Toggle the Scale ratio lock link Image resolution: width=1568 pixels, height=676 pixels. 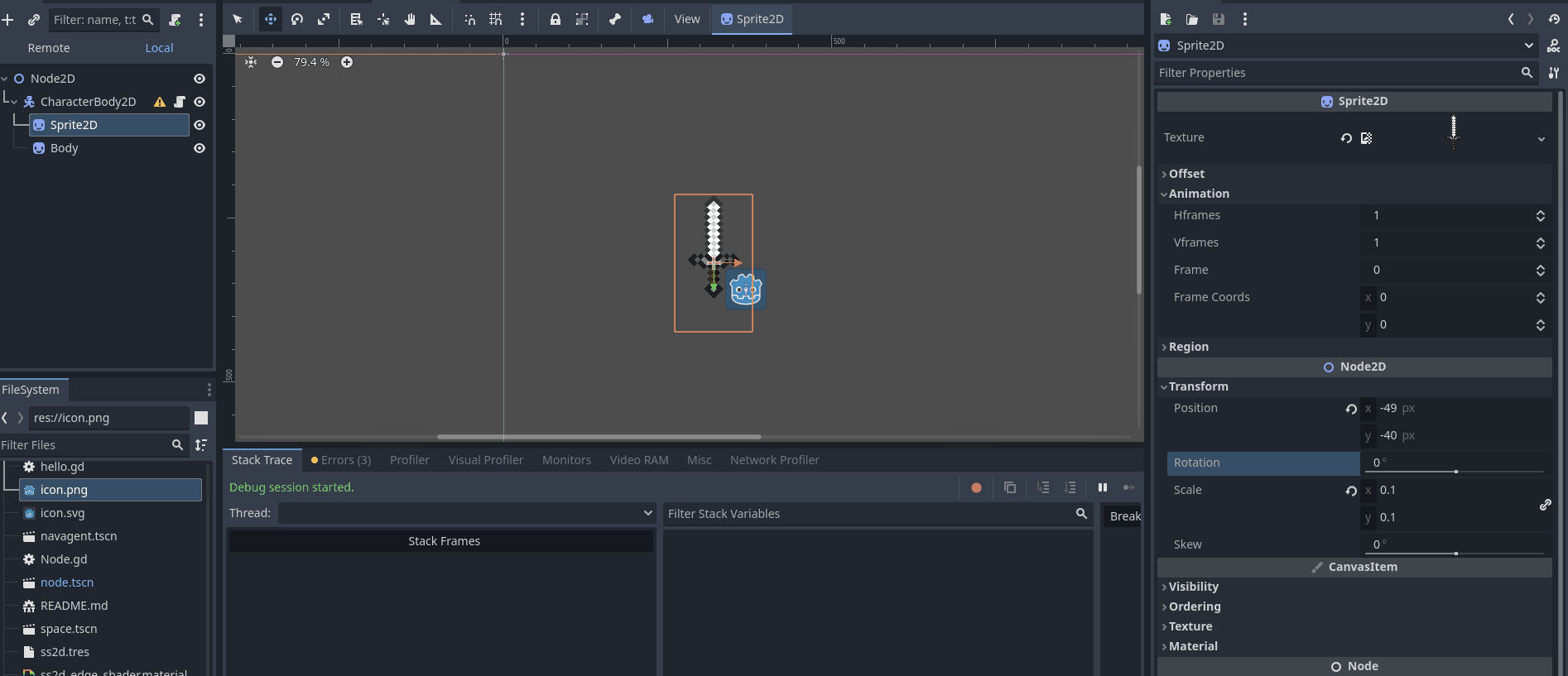[x=1546, y=504]
